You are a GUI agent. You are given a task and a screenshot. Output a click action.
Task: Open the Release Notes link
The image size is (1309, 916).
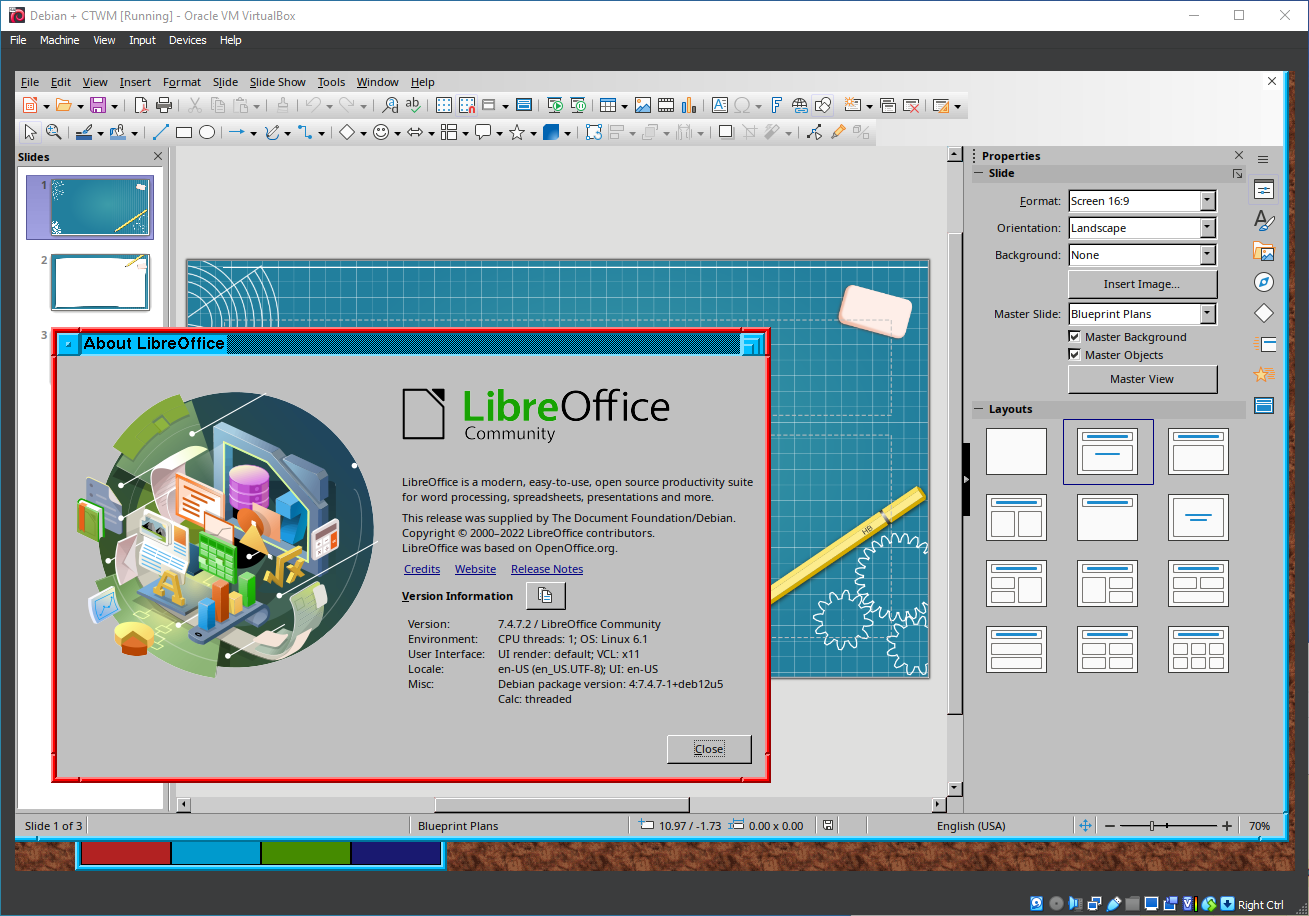click(x=546, y=569)
